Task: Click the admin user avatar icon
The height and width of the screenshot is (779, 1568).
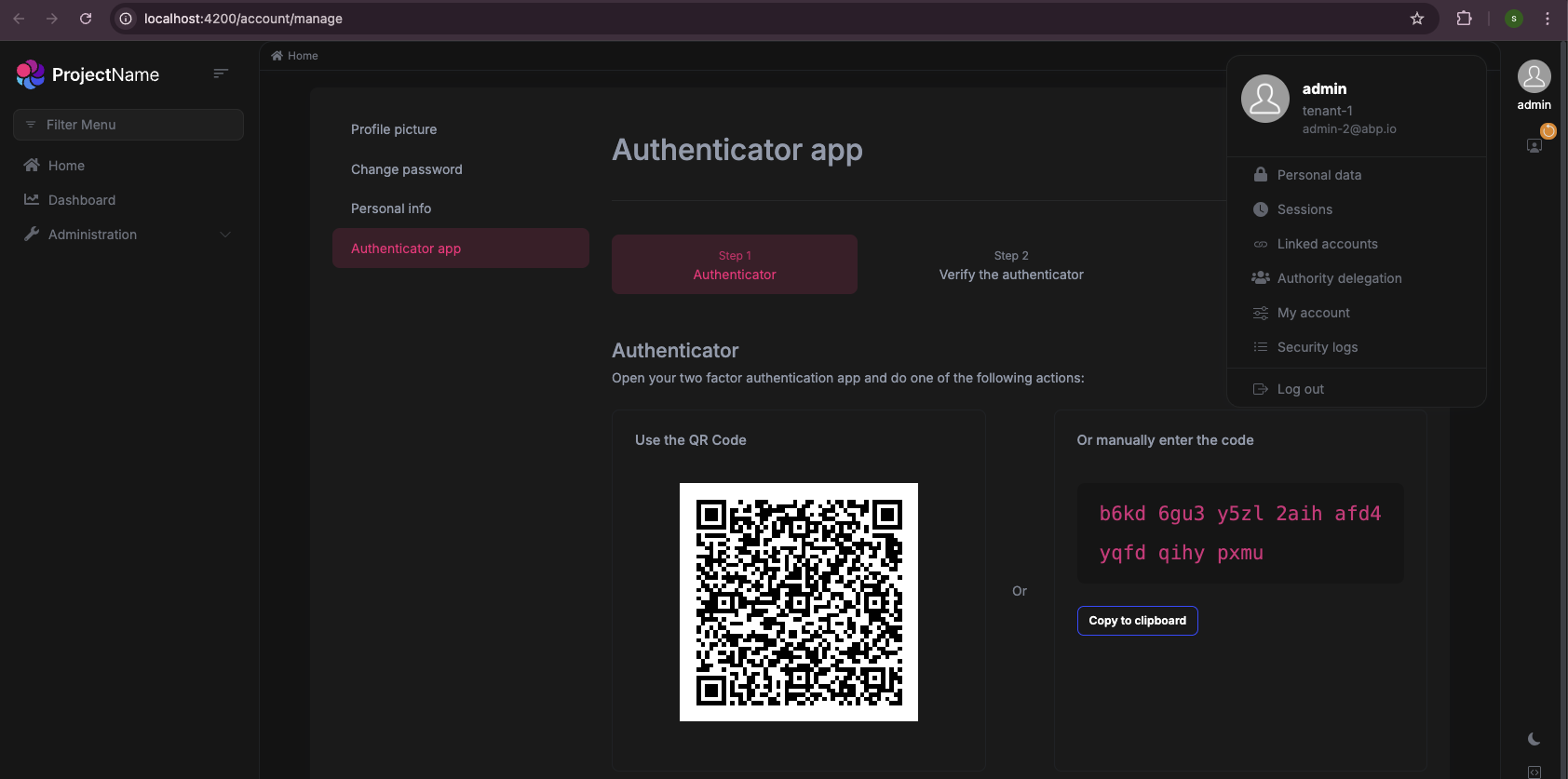Action: (x=1534, y=76)
